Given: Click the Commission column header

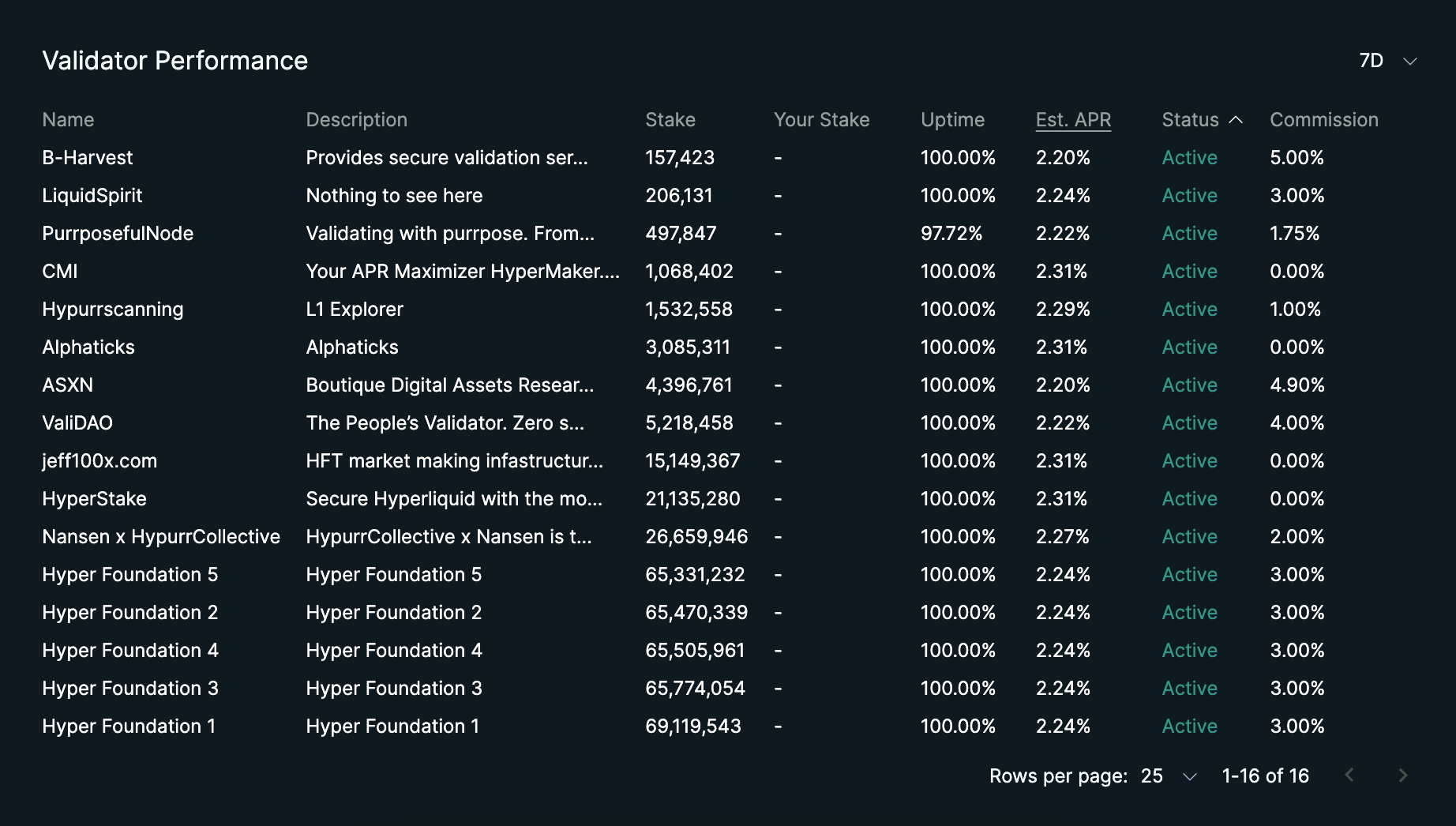Looking at the screenshot, I should pos(1323,120).
